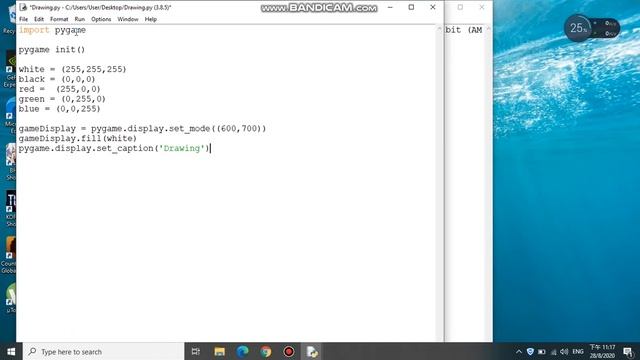Click the 'gameDisplay.fill(white)' line
Viewport: 640px width, 360px height.
pyautogui.click(x=78, y=138)
